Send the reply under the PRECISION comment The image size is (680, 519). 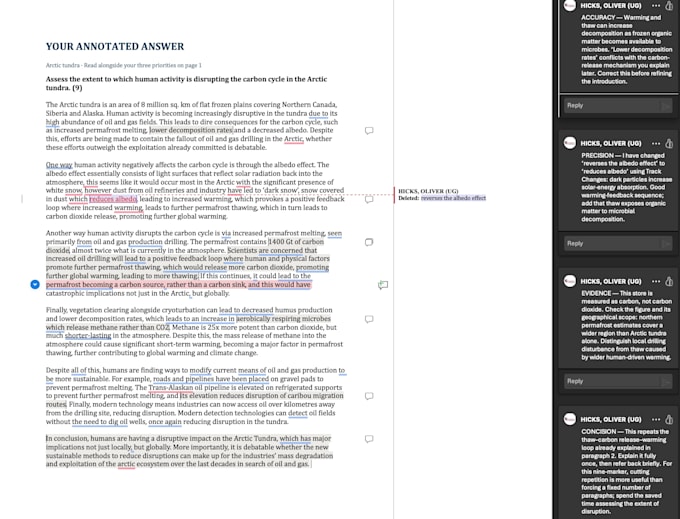(x=666, y=243)
